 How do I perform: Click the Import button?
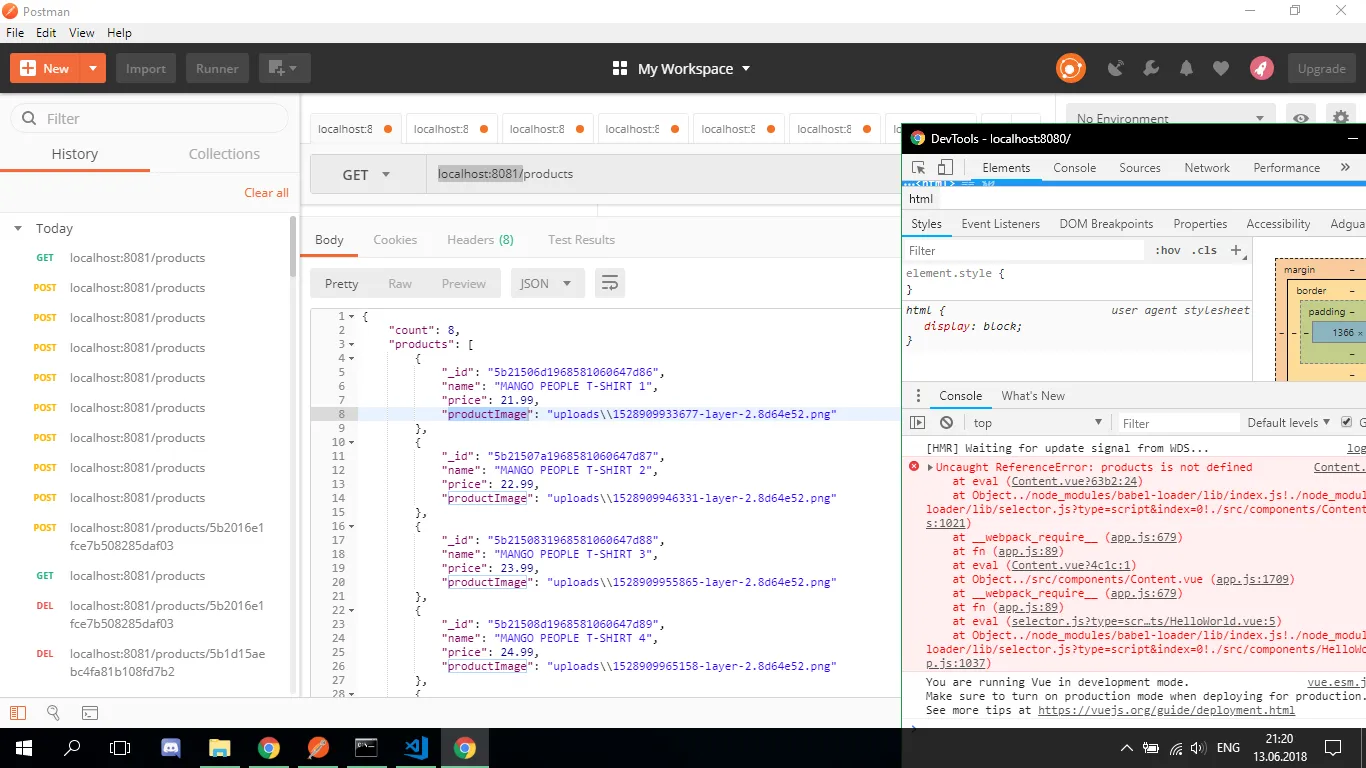[x=146, y=69]
